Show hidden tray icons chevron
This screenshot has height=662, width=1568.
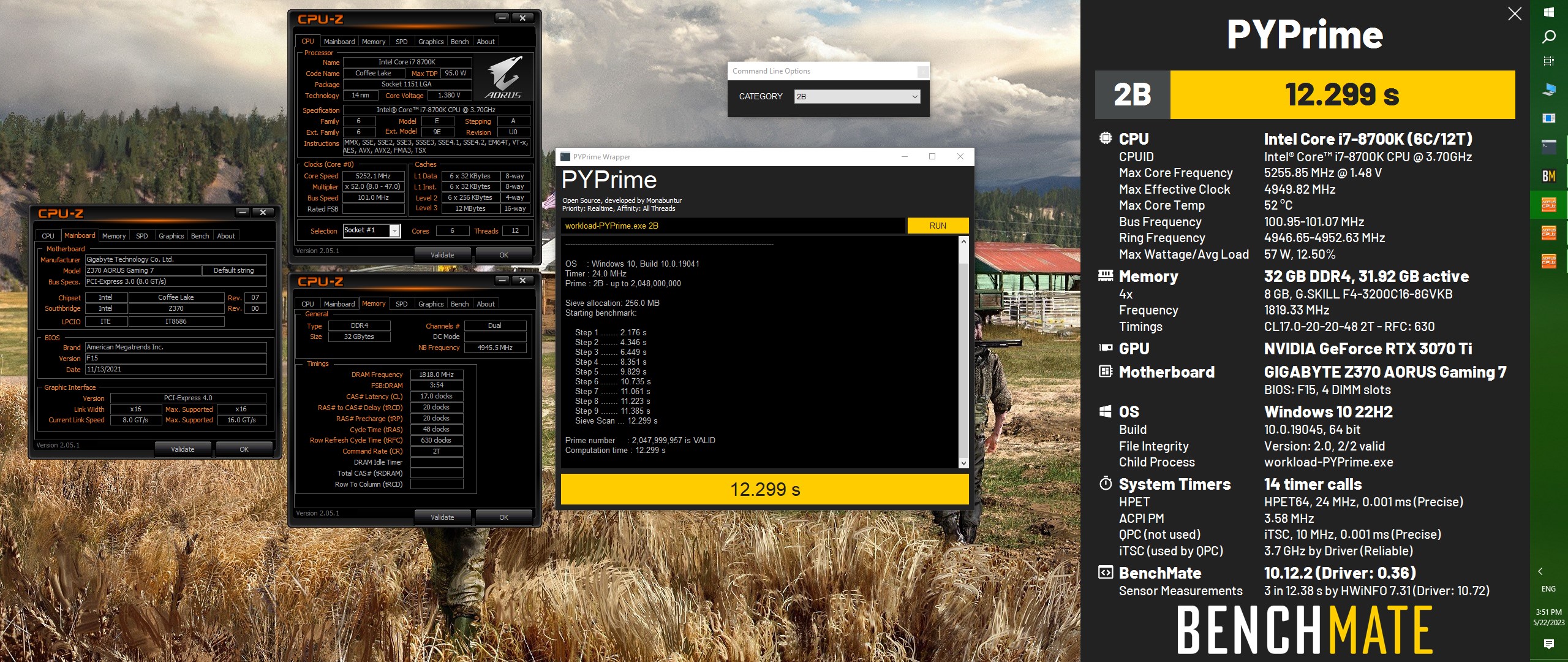[x=1540, y=571]
